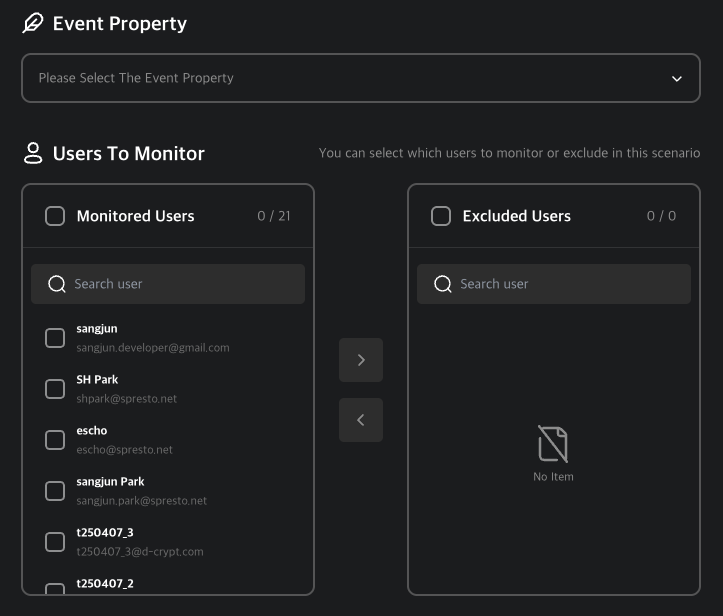Expand Event Property list via chevron arrow

pos(677,78)
